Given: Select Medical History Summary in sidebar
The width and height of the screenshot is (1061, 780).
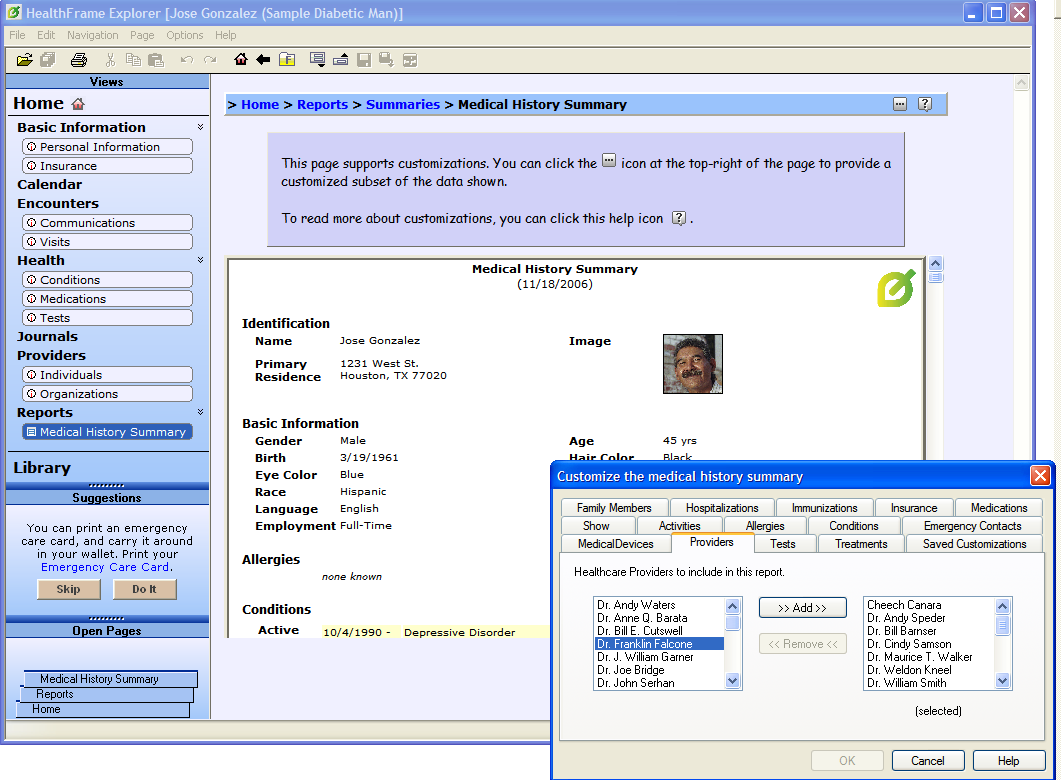Looking at the screenshot, I should pyautogui.click(x=108, y=432).
